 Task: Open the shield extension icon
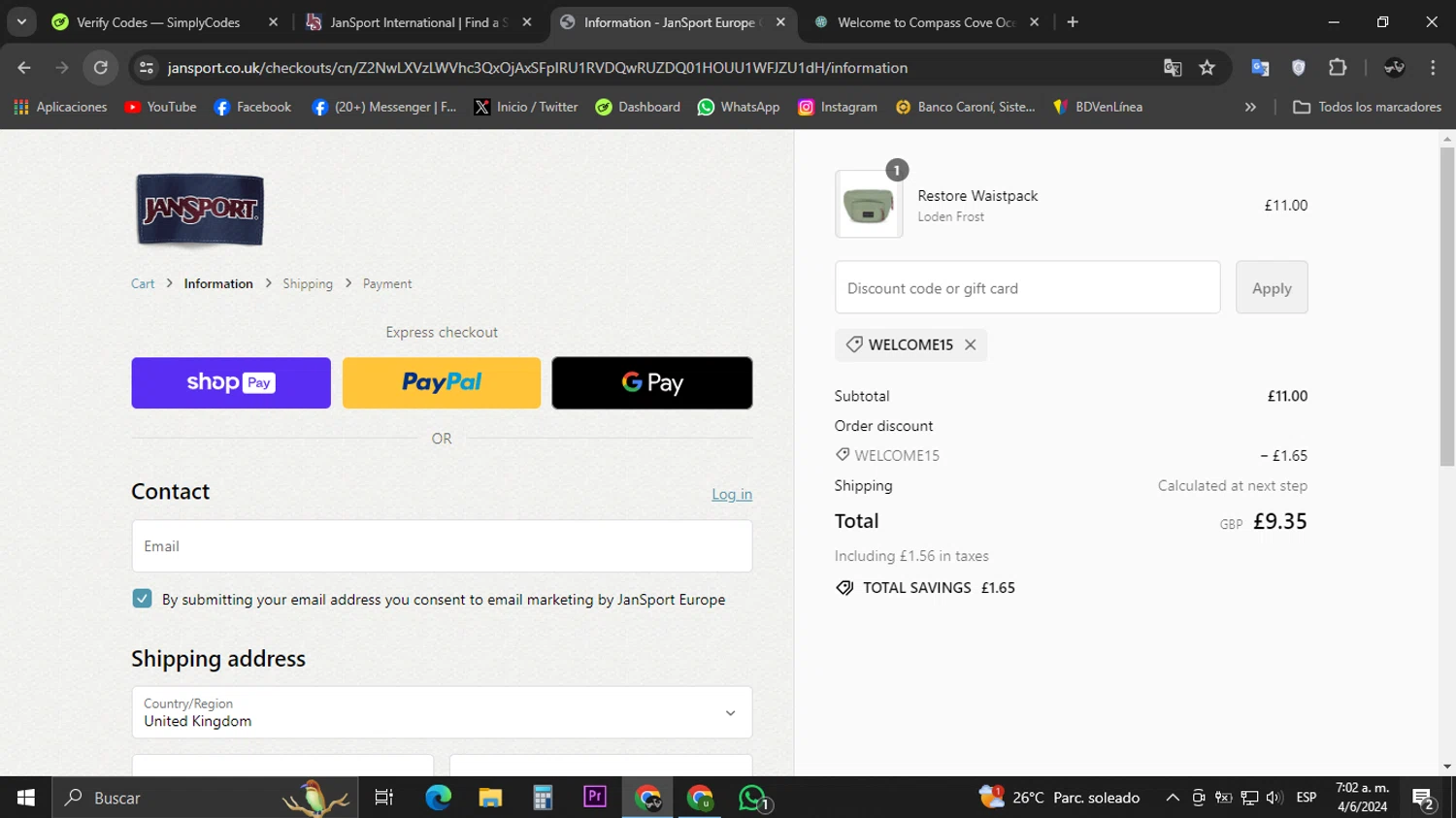1299,68
